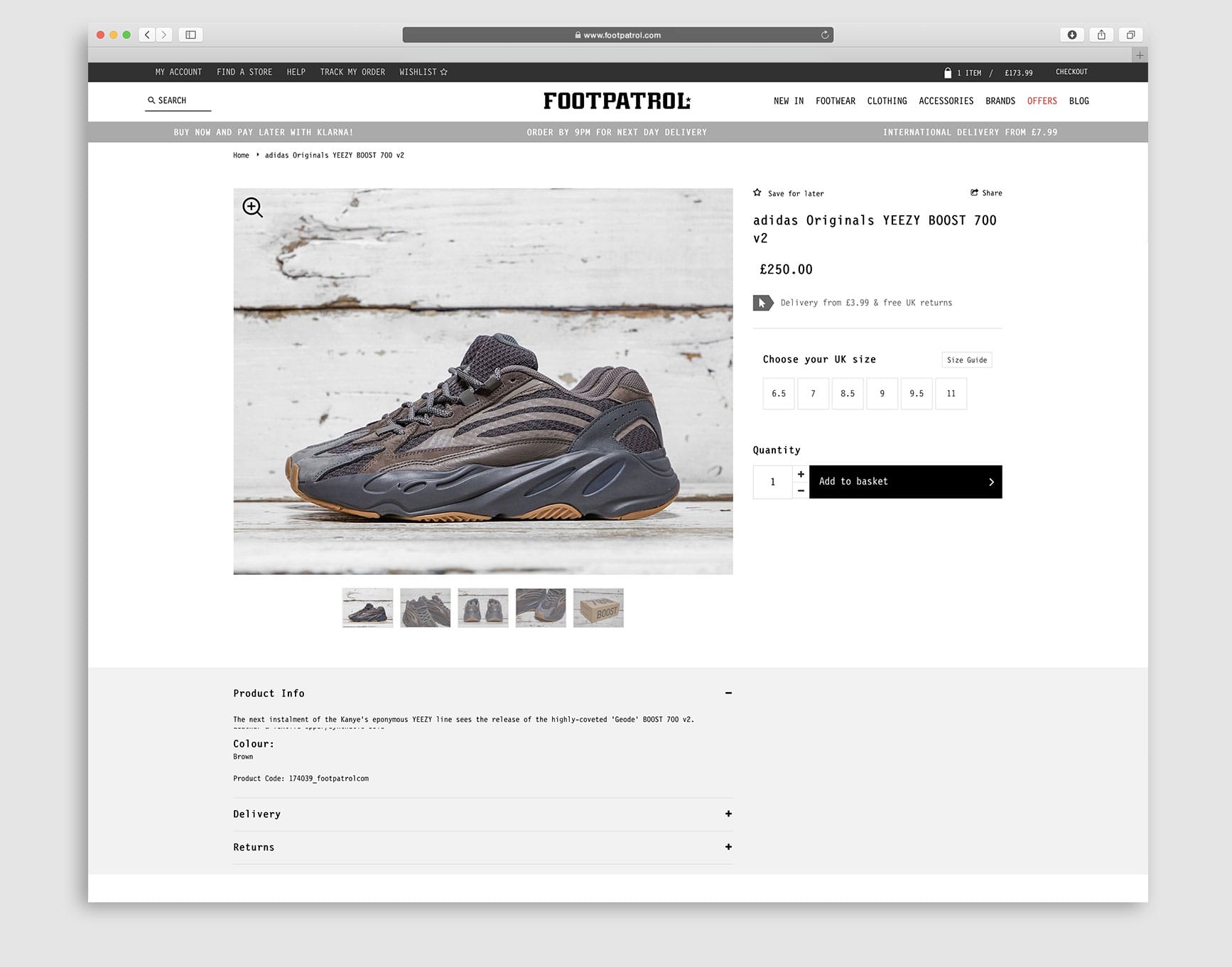
Task: Click international delivery banner
Action: [x=970, y=132]
